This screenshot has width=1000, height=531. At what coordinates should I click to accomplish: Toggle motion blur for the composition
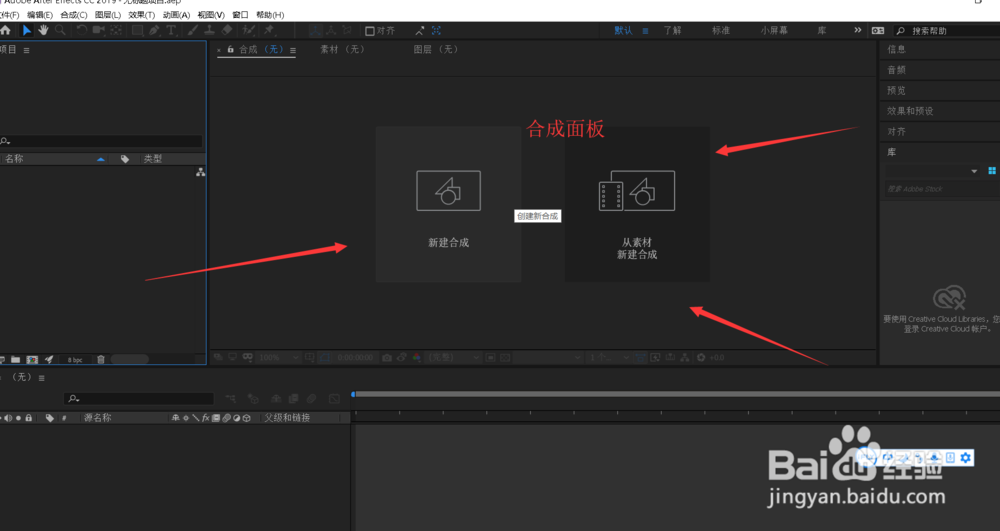[x=311, y=399]
